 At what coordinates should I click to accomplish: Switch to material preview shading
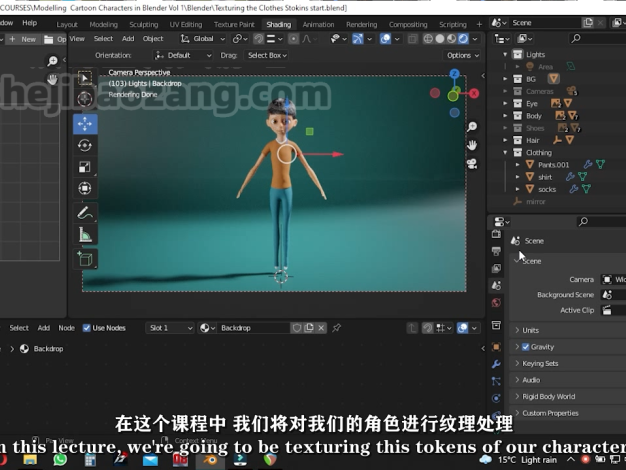(x=451, y=39)
